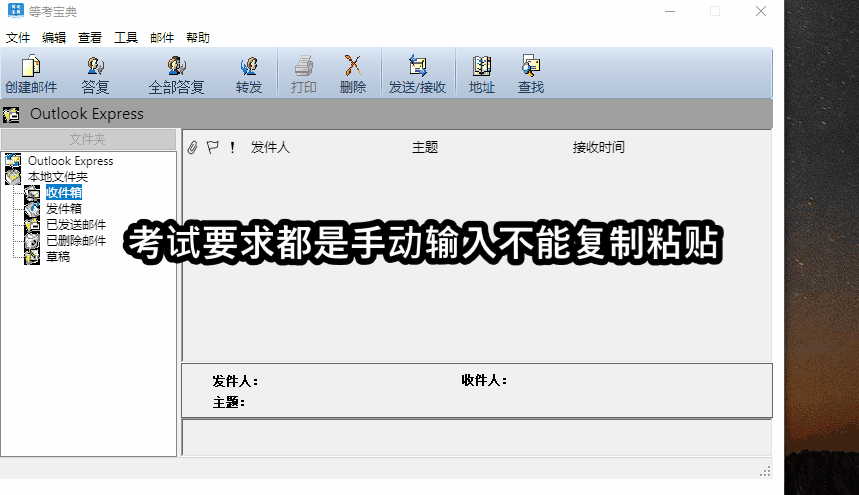Open the 帮助 menu
Viewport: 859px width, 495px height.
click(x=198, y=38)
